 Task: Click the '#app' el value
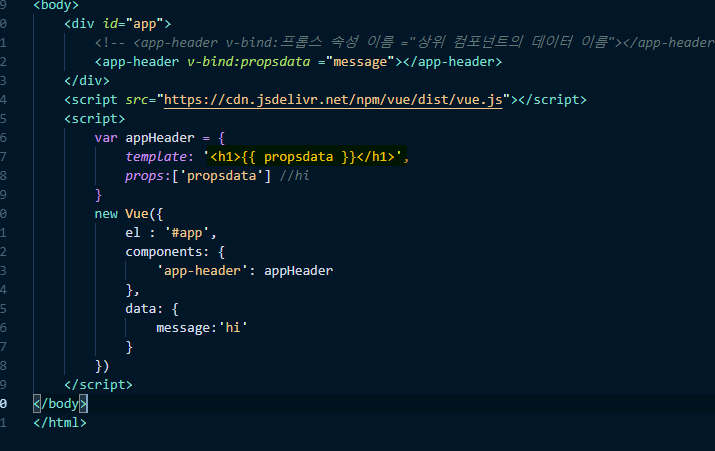pos(187,233)
